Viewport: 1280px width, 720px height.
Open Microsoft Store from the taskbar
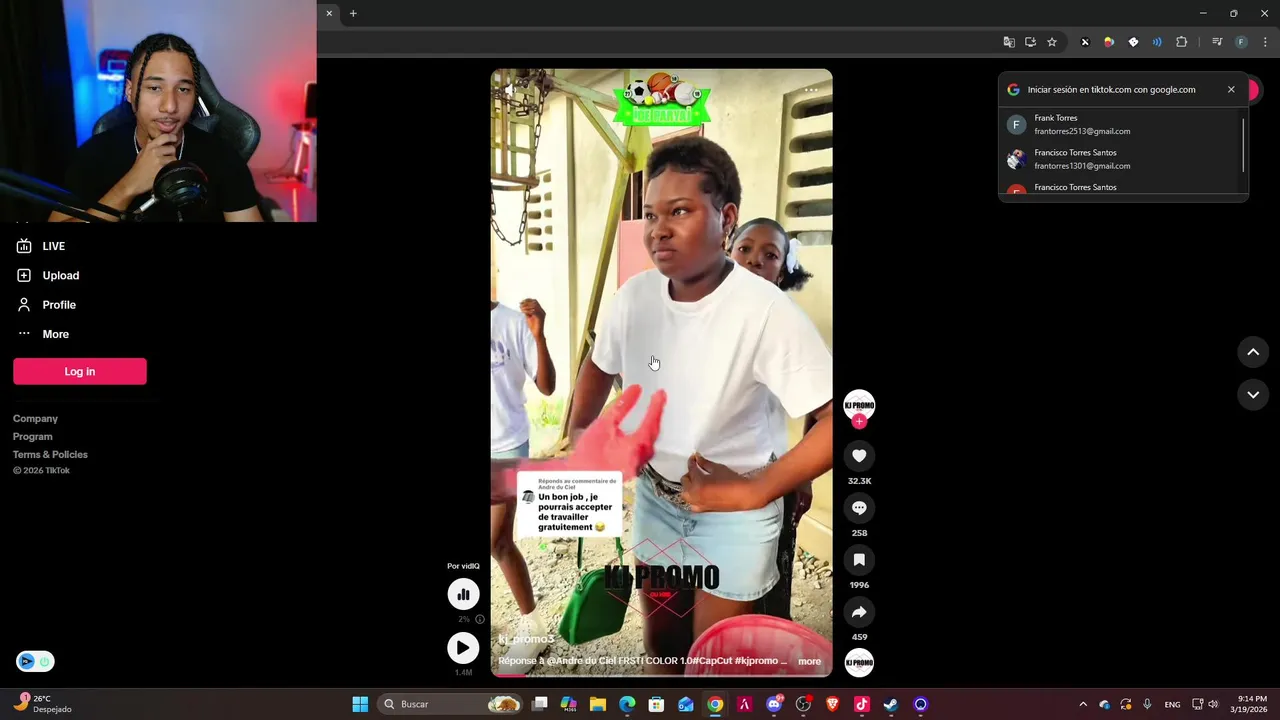click(x=656, y=704)
